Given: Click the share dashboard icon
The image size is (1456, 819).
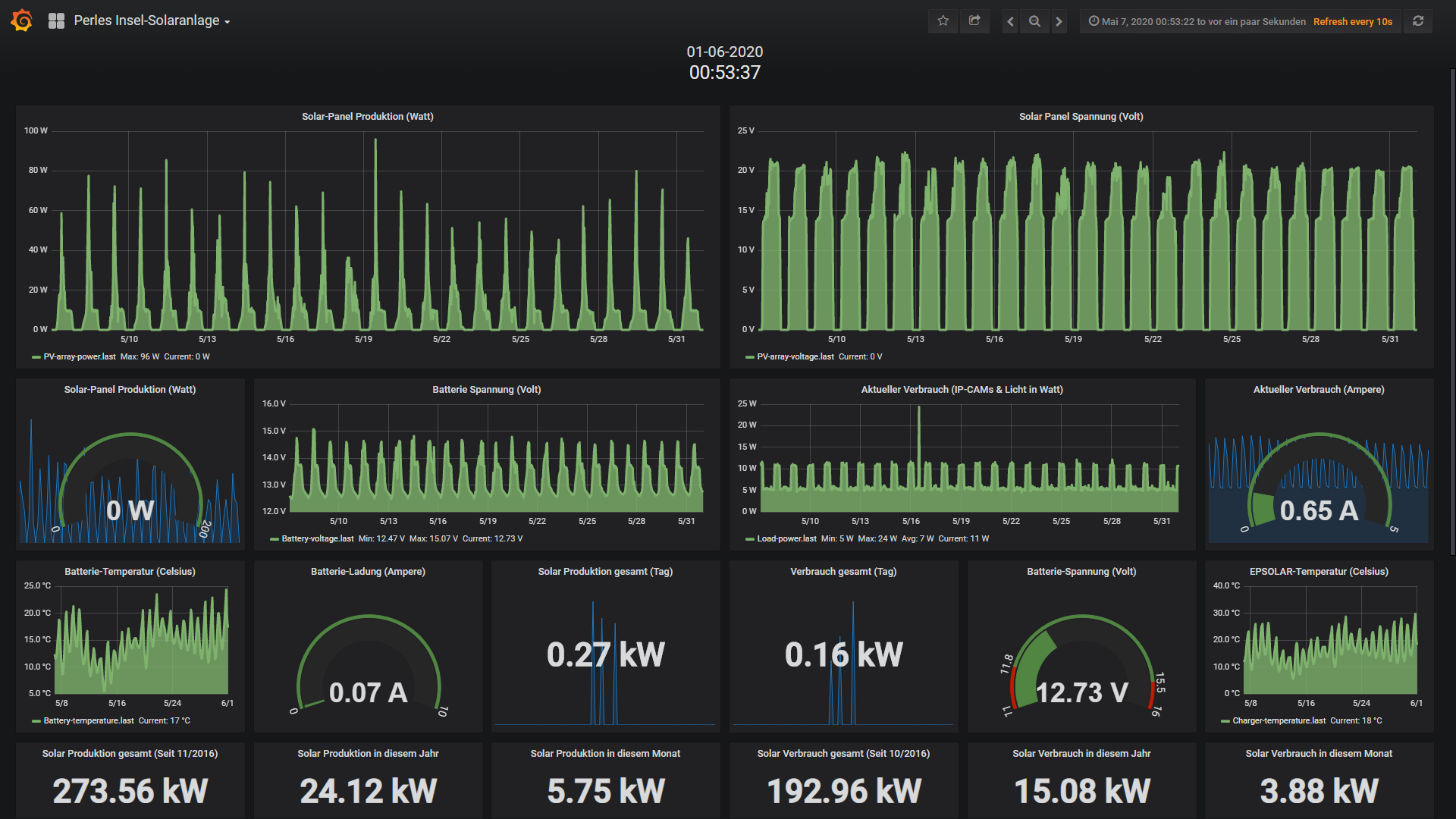Looking at the screenshot, I should (x=974, y=21).
